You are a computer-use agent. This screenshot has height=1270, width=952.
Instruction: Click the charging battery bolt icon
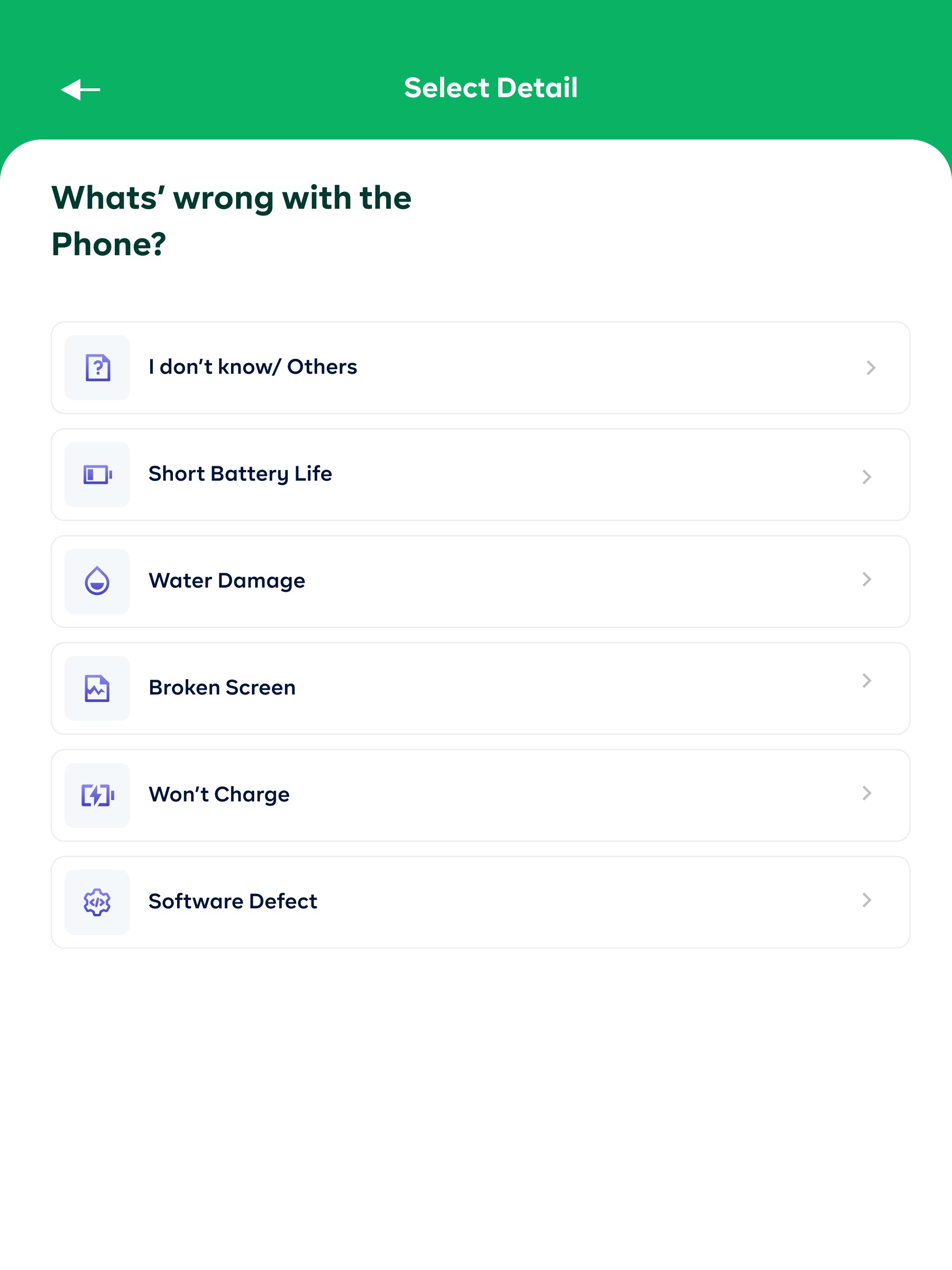[97, 795]
